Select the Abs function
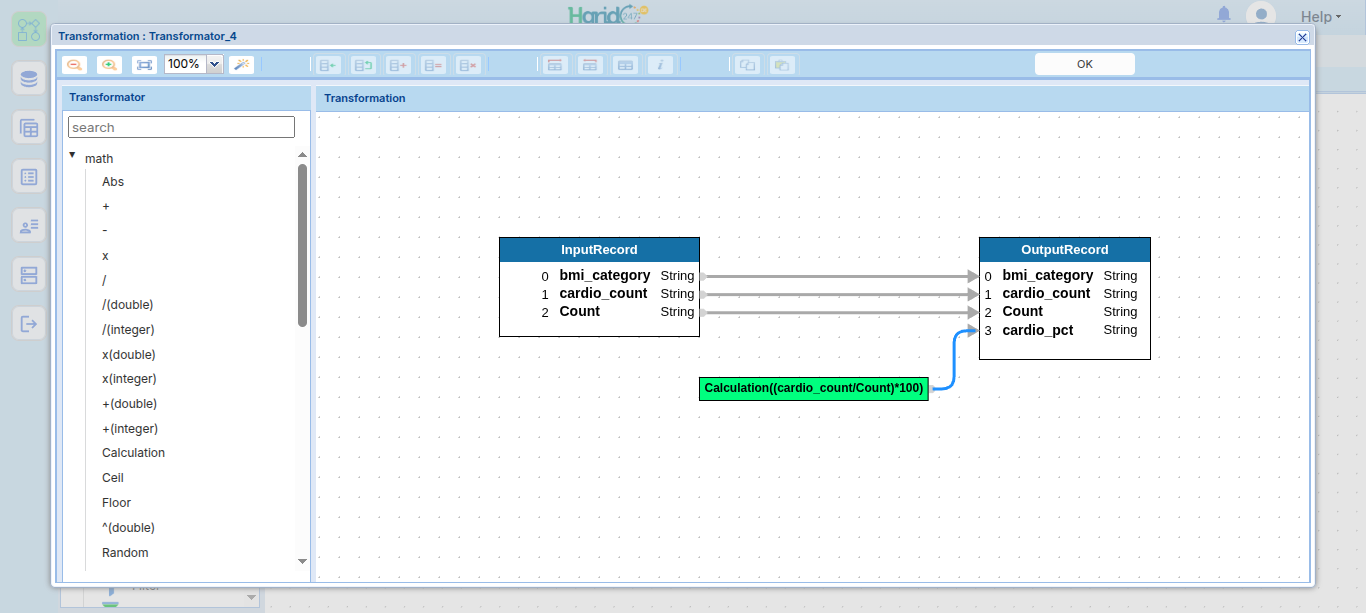The width and height of the screenshot is (1366, 613). click(113, 182)
